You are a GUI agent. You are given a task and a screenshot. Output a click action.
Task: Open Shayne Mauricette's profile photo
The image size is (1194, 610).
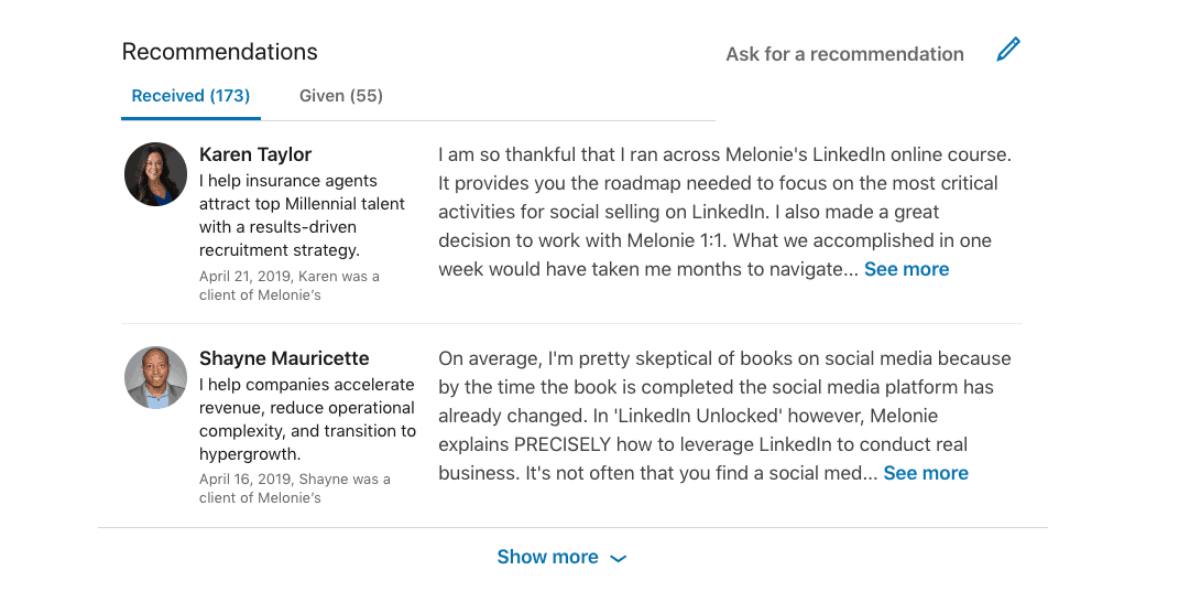pos(155,378)
